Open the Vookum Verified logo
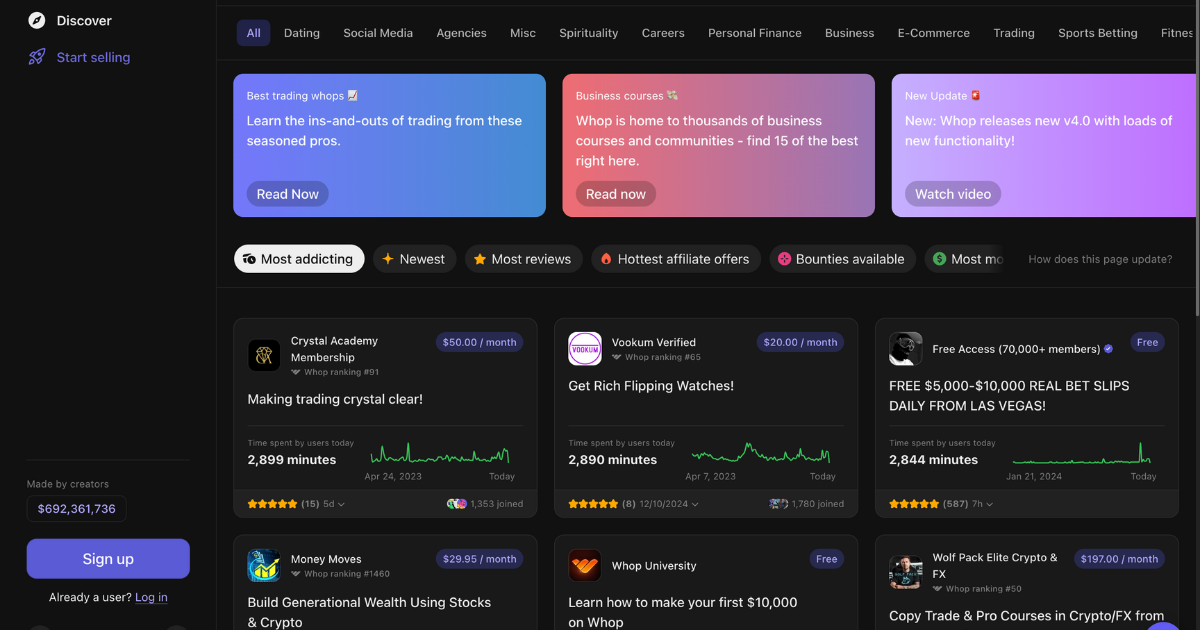This screenshot has height=630, width=1200. (x=585, y=349)
